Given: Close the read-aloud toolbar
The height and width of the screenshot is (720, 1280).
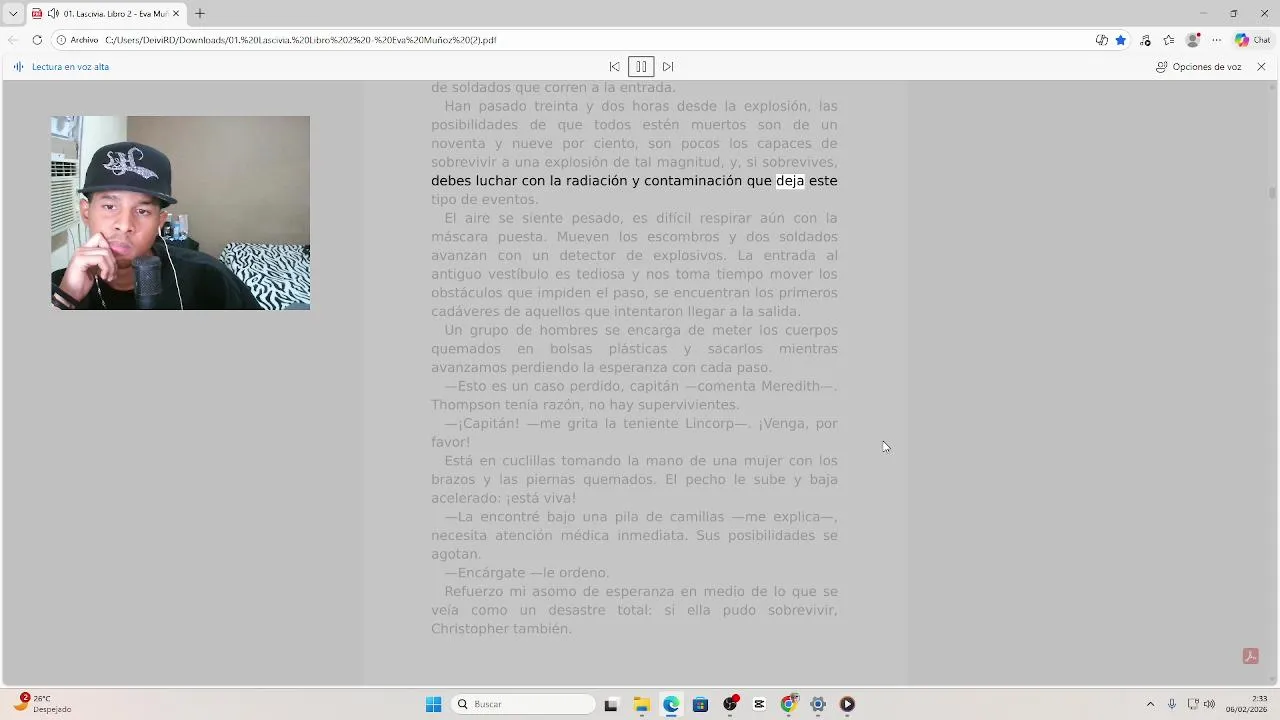Looking at the screenshot, I should pyautogui.click(x=1261, y=67).
